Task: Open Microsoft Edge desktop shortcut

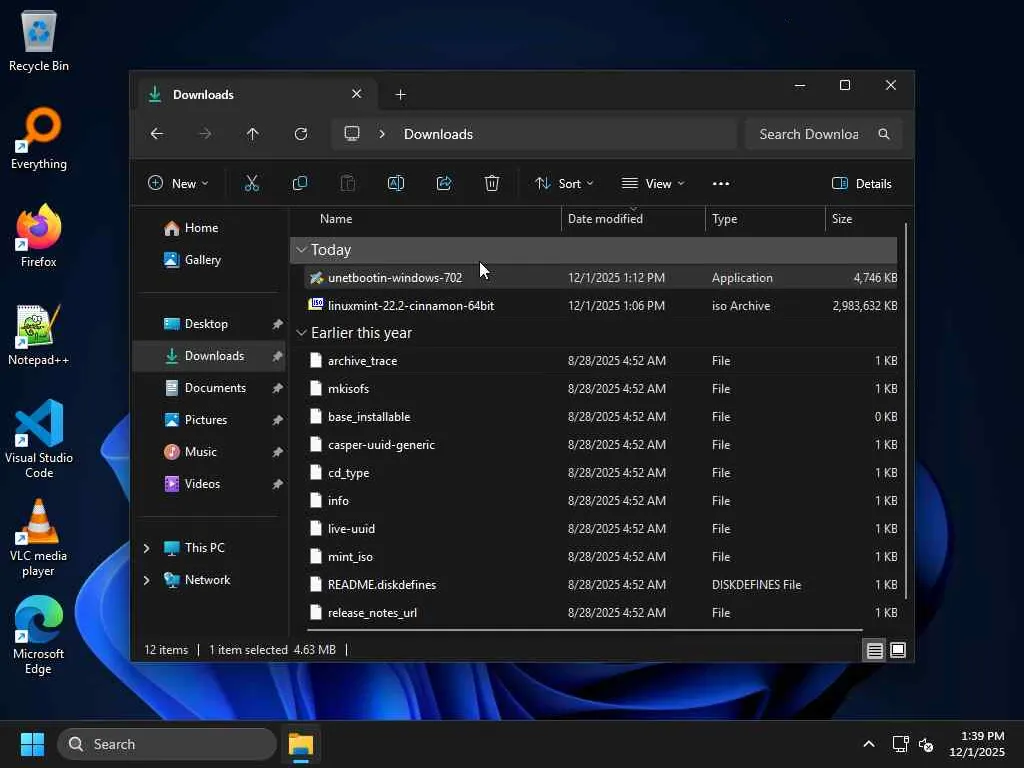Action: pyautogui.click(x=39, y=635)
